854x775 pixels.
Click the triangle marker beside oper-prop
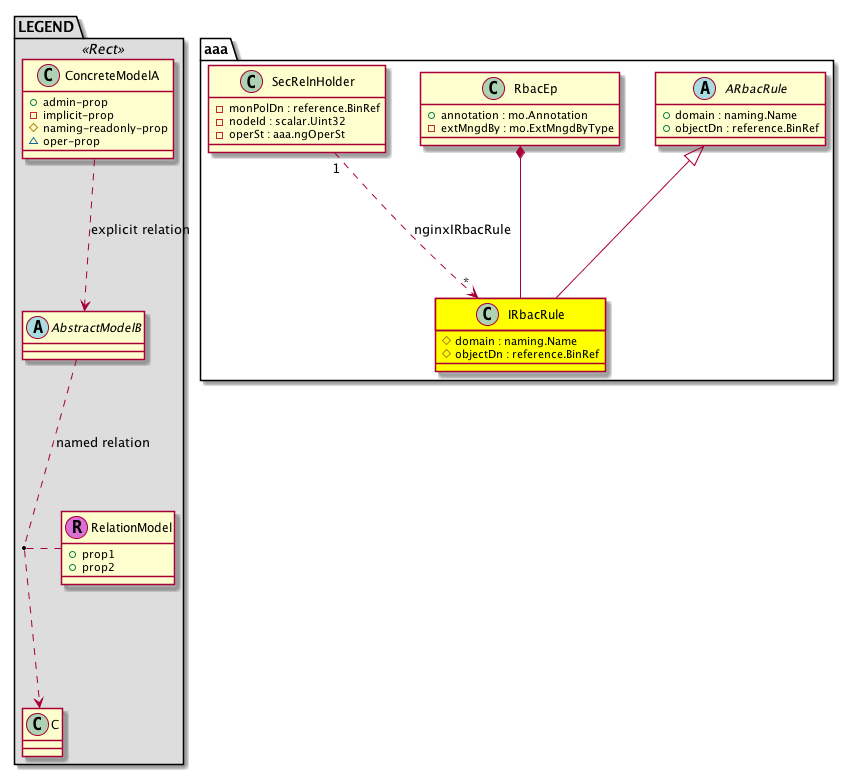33,141
